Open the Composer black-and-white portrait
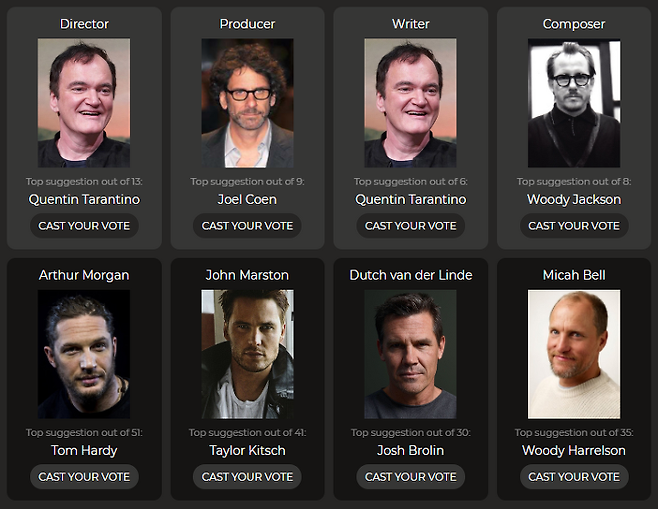This screenshot has height=509, width=658. [x=574, y=103]
